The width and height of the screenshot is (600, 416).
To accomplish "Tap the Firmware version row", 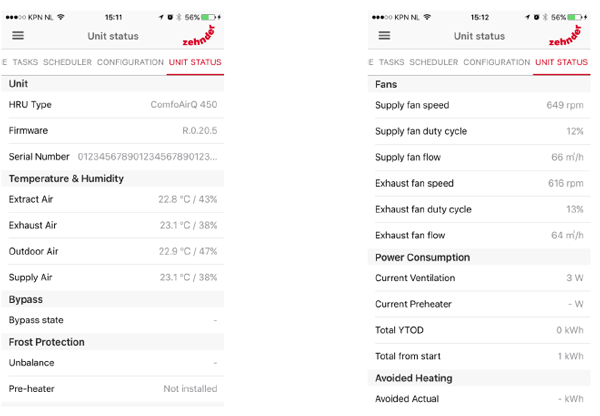I will tap(112, 131).
